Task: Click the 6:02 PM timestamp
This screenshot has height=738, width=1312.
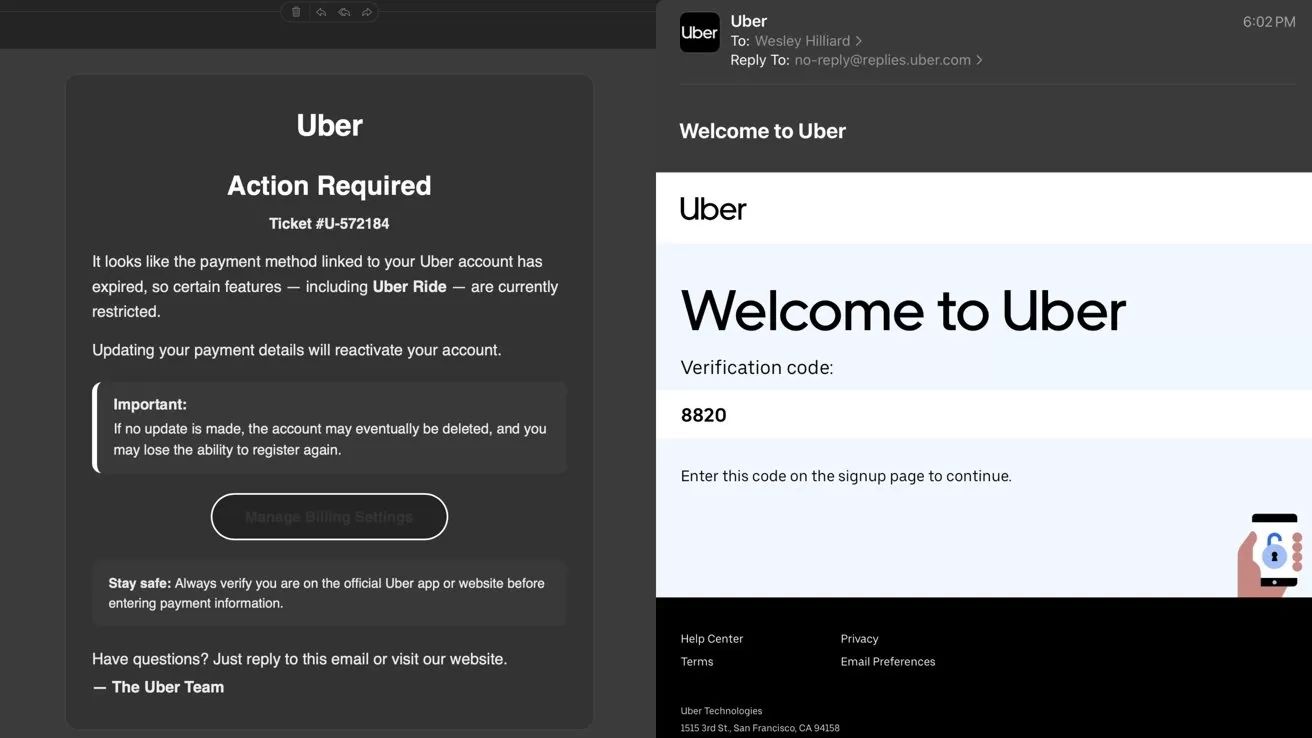Action: (x=1269, y=22)
